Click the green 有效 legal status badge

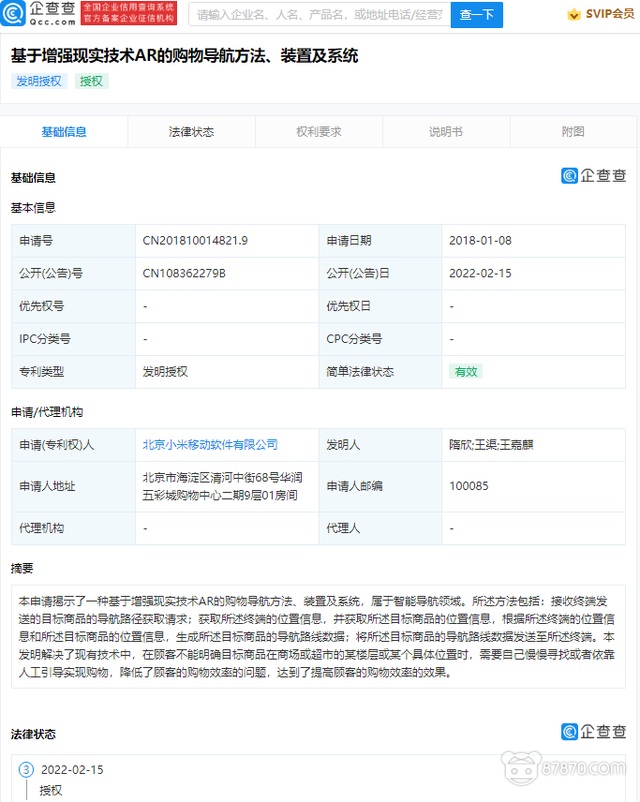(466, 371)
